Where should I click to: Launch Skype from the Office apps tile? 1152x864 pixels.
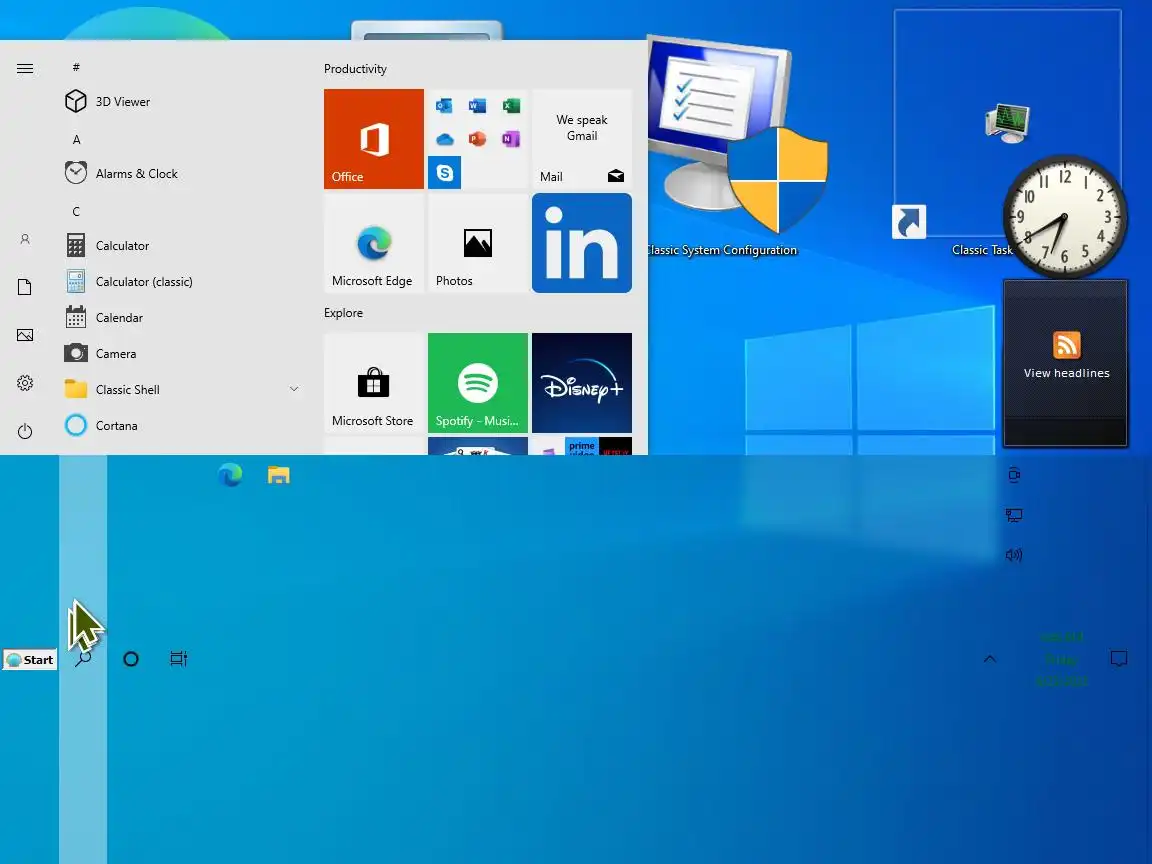pos(444,173)
